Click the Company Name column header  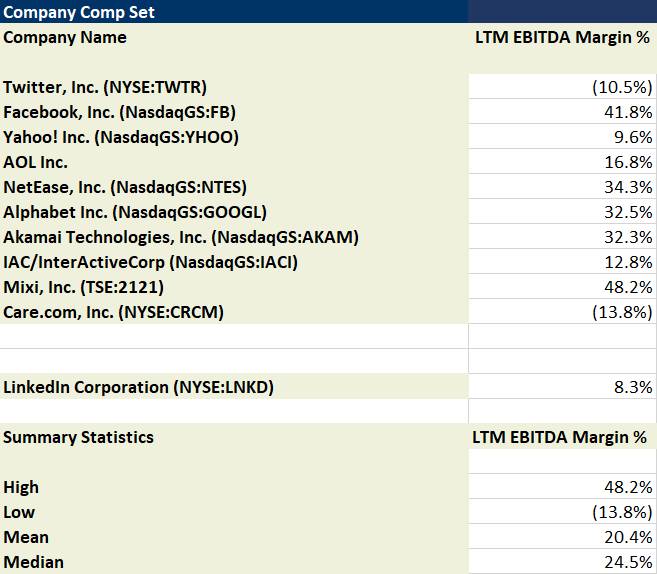66,37
